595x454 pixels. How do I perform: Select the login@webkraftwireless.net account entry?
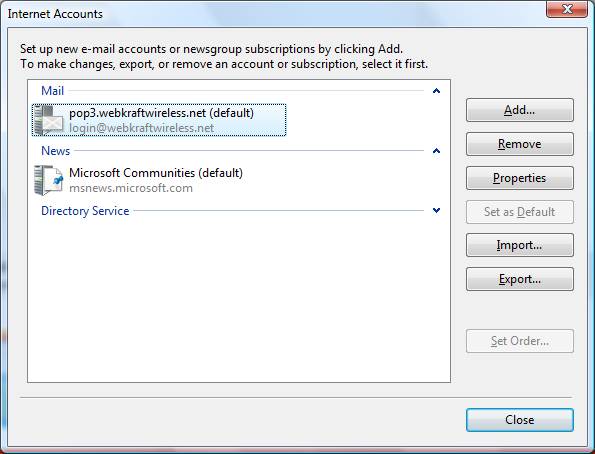tap(159, 120)
